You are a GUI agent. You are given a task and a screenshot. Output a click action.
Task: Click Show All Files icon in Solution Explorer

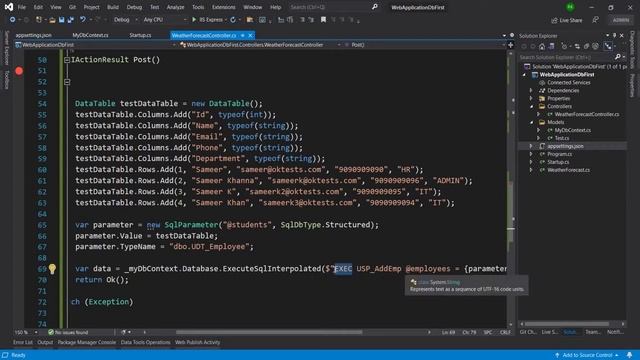(596, 46)
